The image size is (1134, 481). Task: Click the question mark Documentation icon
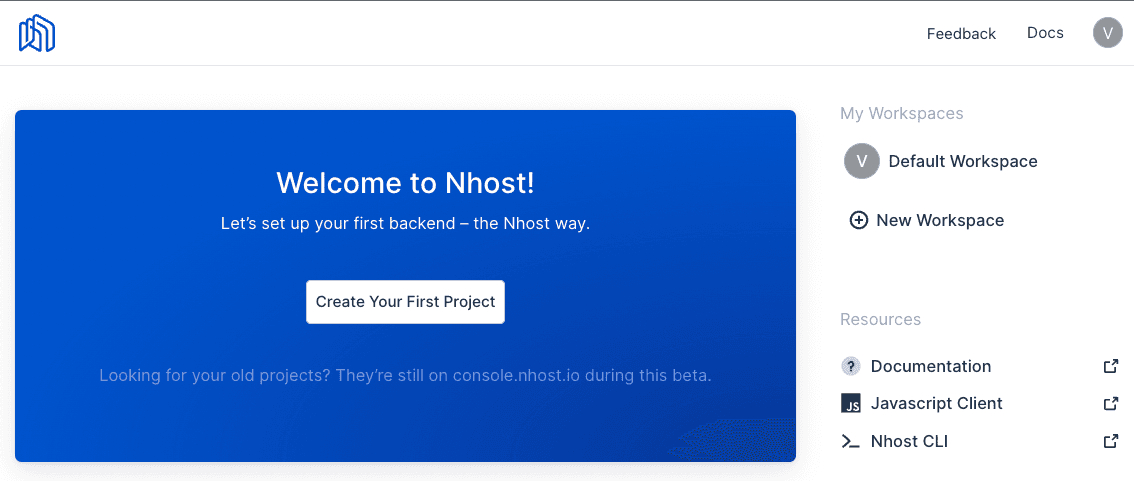(851, 366)
